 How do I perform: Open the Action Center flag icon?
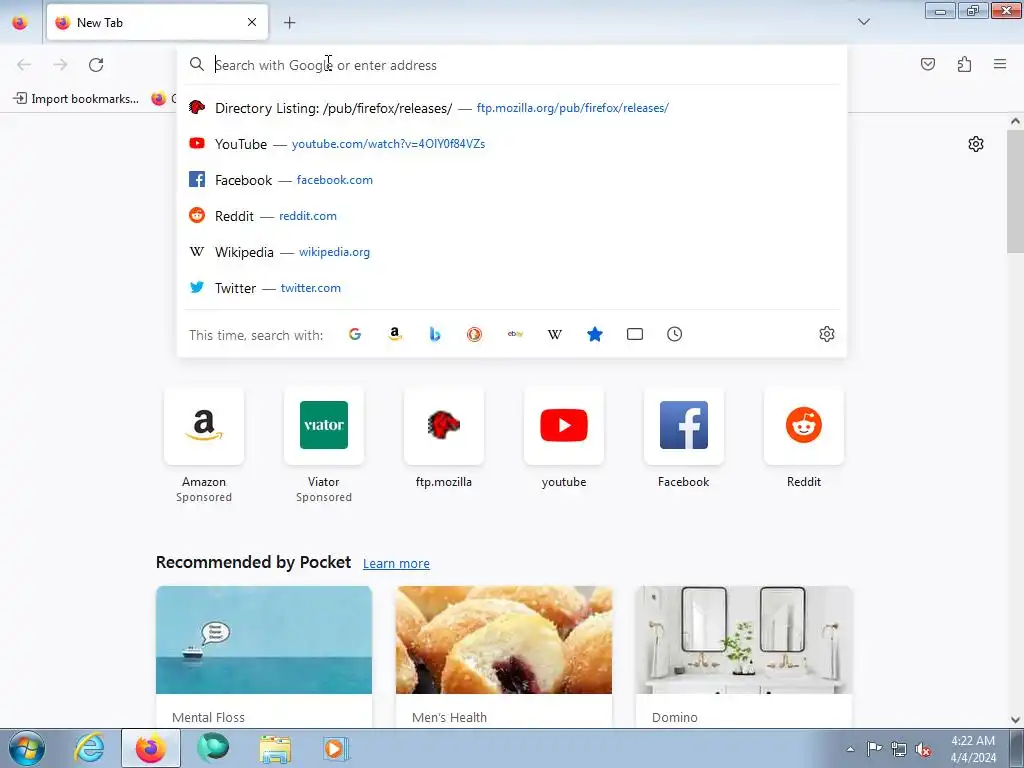pyautogui.click(x=874, y=749)
